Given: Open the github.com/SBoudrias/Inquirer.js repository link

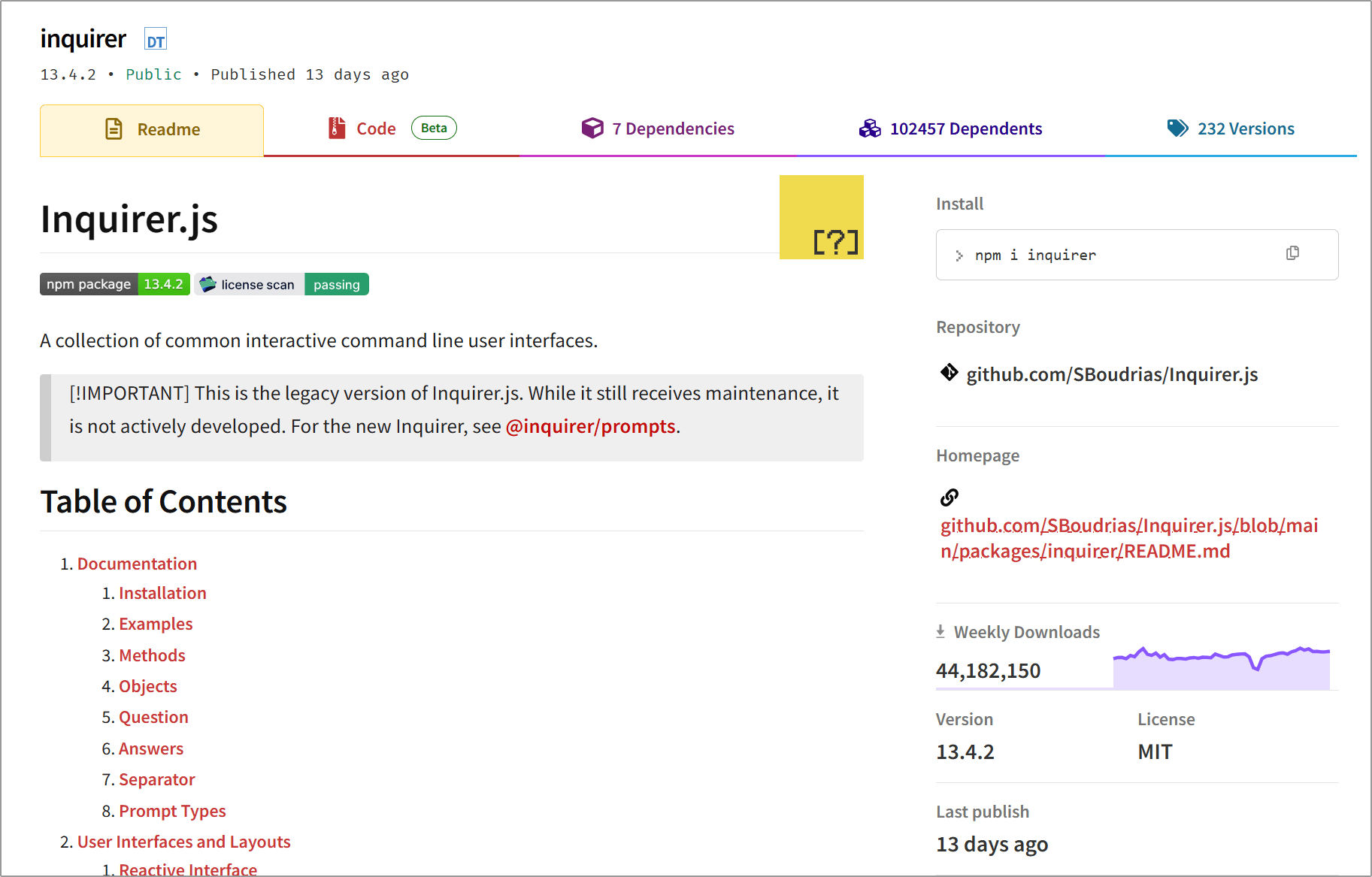Looking at the screenshot, I should point(1112,374).
